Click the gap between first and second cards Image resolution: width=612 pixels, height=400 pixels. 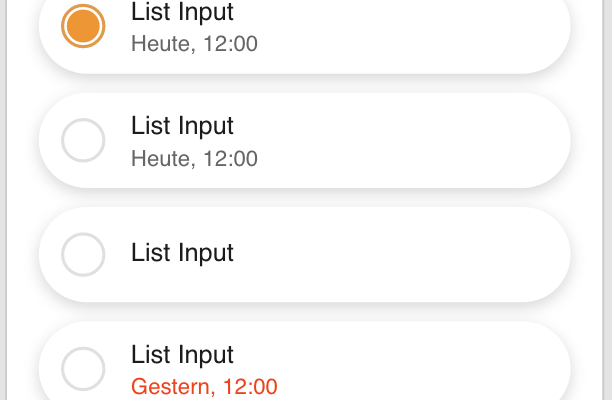coord(304,83)
